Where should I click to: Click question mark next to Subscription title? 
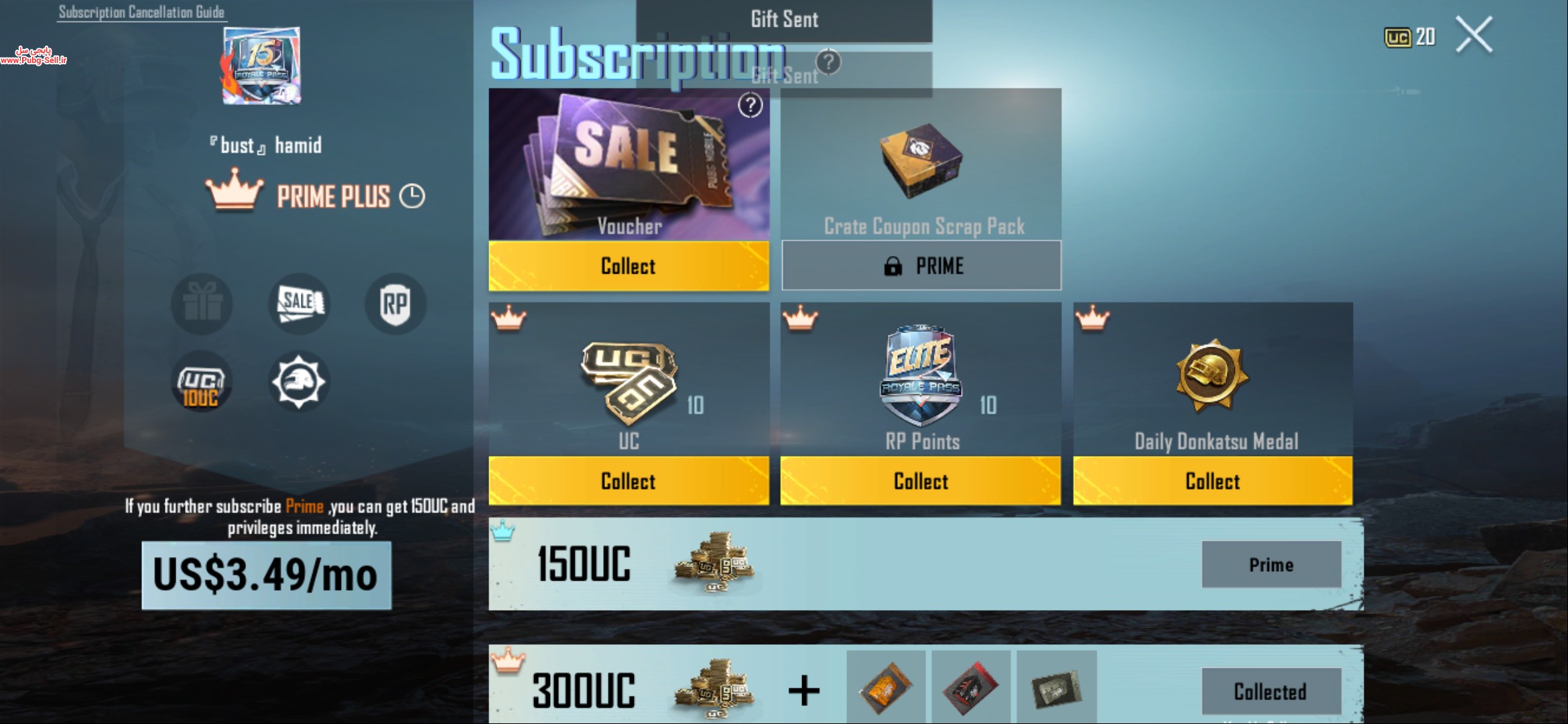click(829, 62)
